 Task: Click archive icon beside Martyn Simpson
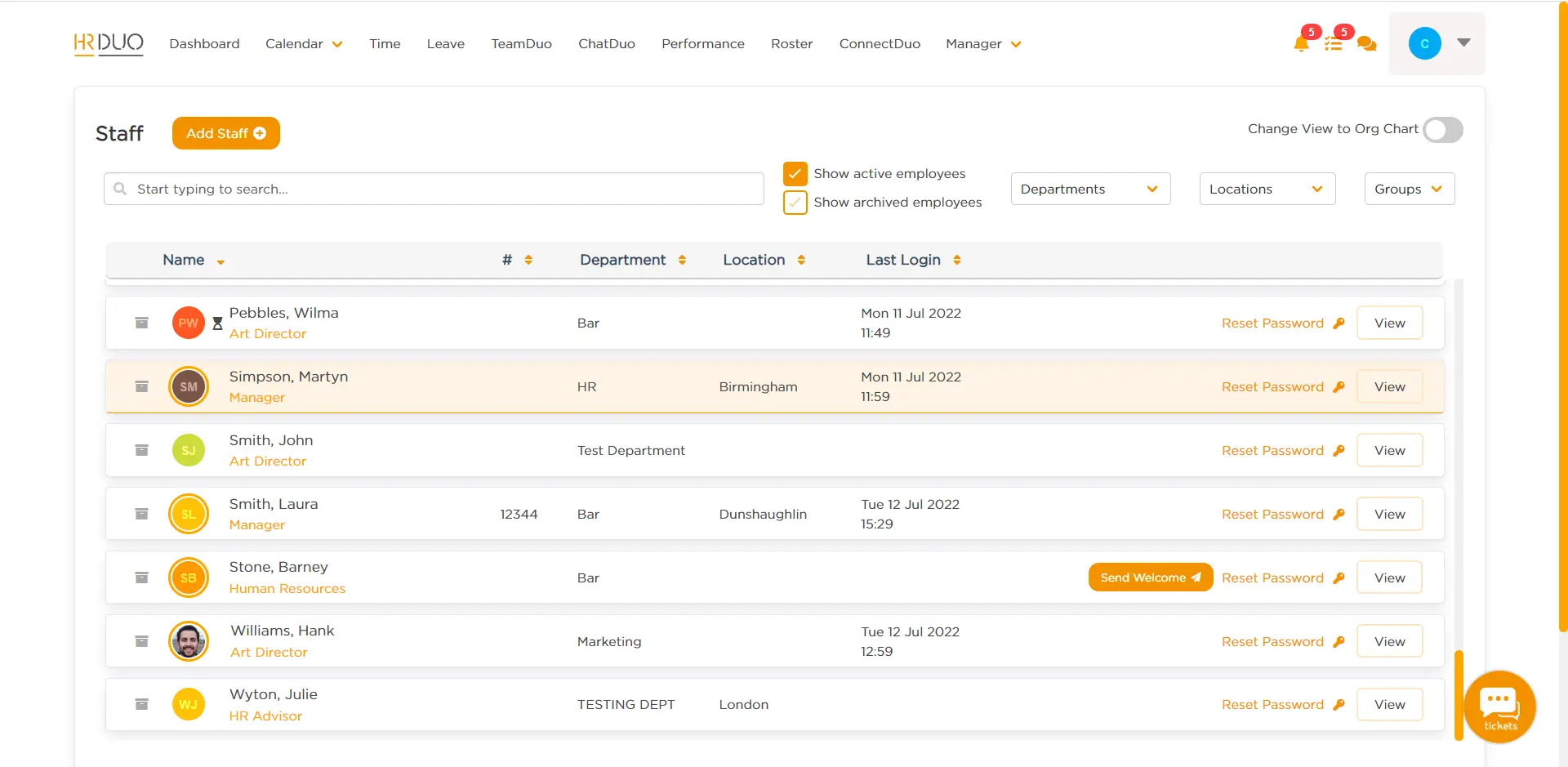coord(141,386)
